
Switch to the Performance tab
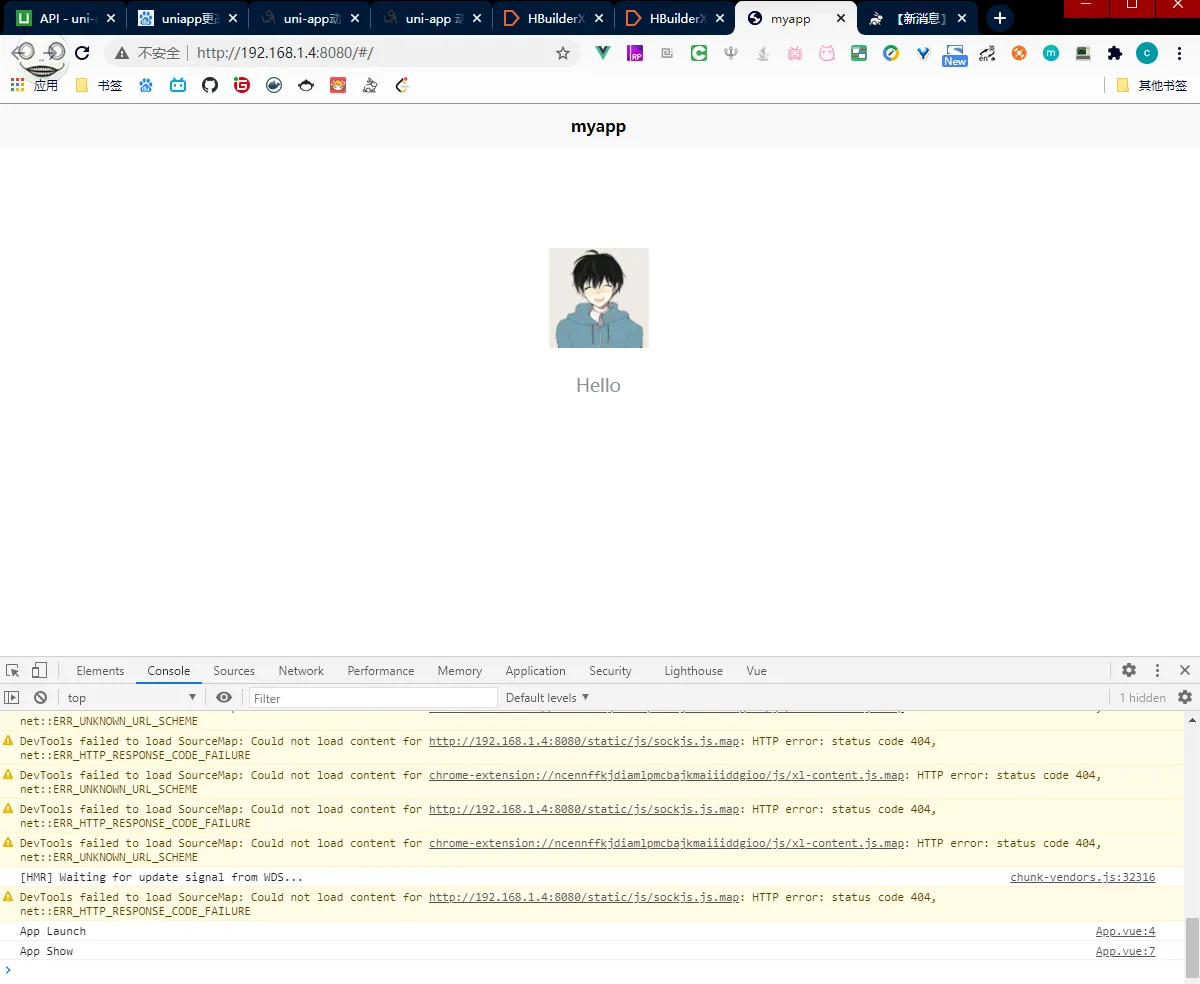[x=381, y=671]
